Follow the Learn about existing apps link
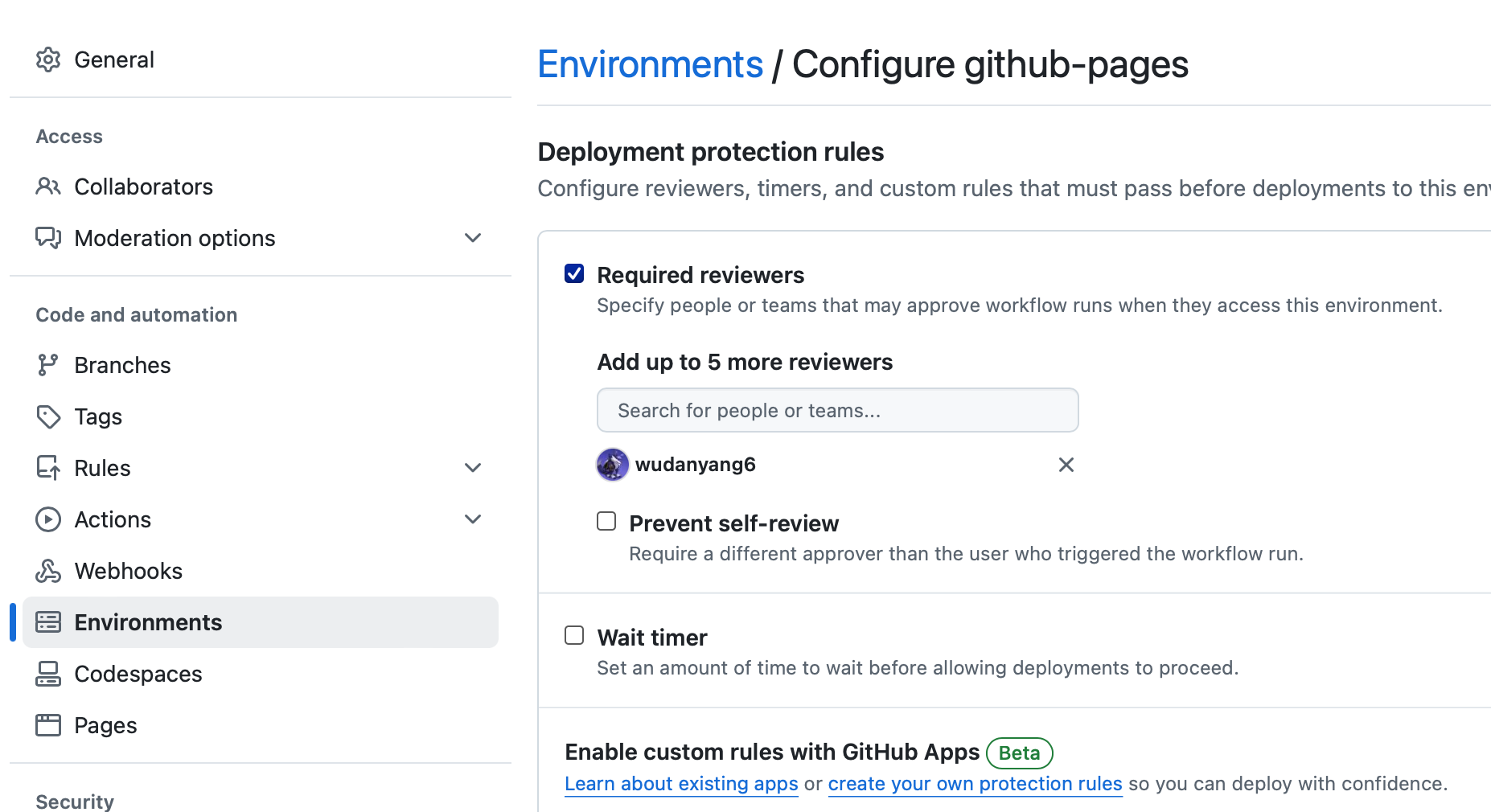This screenshot has height=812, width=1491. 681,784
